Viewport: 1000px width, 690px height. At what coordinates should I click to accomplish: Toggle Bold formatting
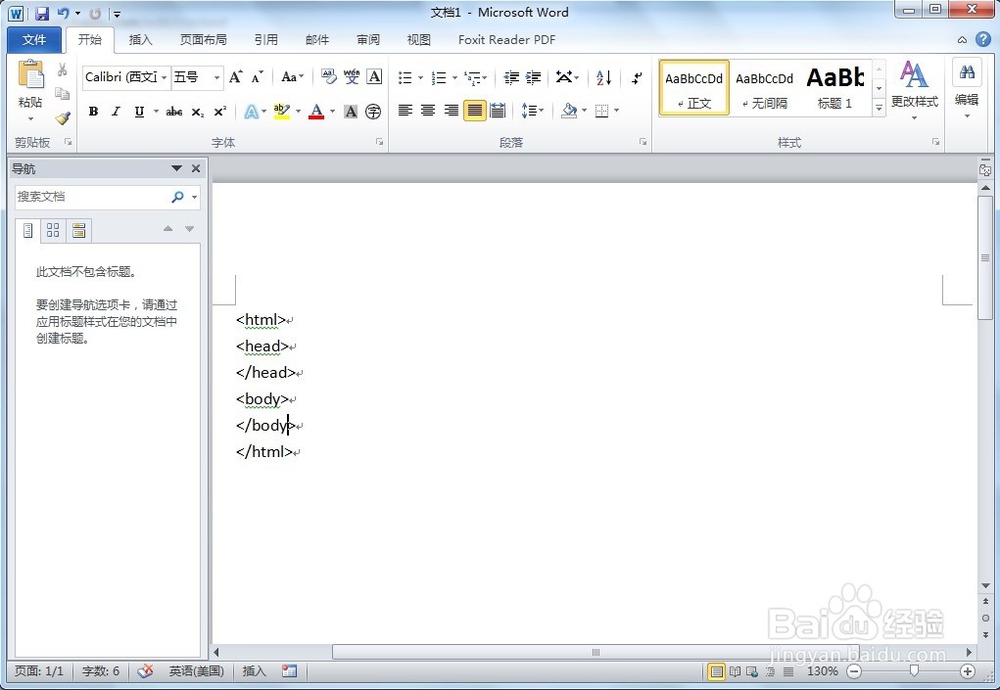click(x=93, y=112)
